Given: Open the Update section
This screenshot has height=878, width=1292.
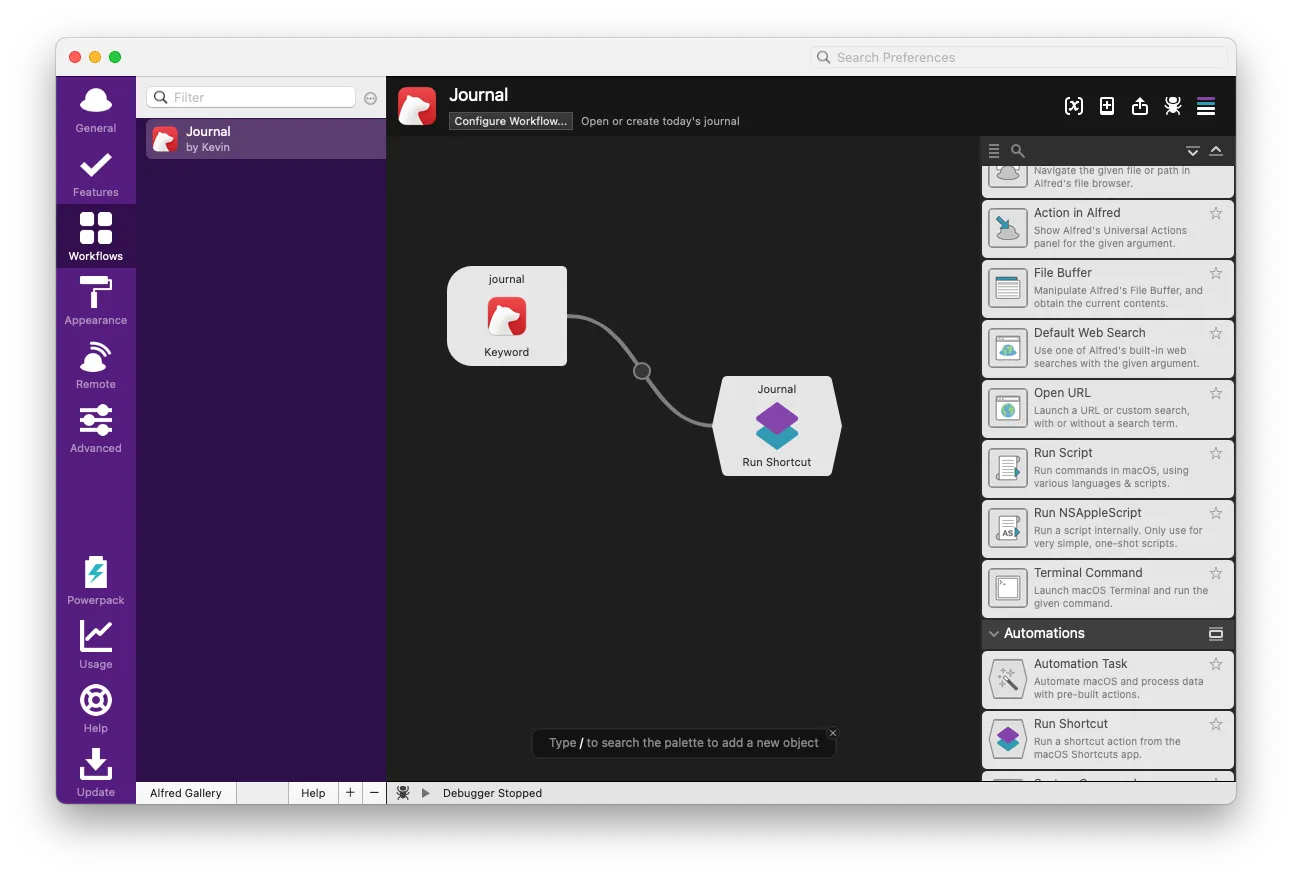Looking at the screenshot, I should point(96,773).
